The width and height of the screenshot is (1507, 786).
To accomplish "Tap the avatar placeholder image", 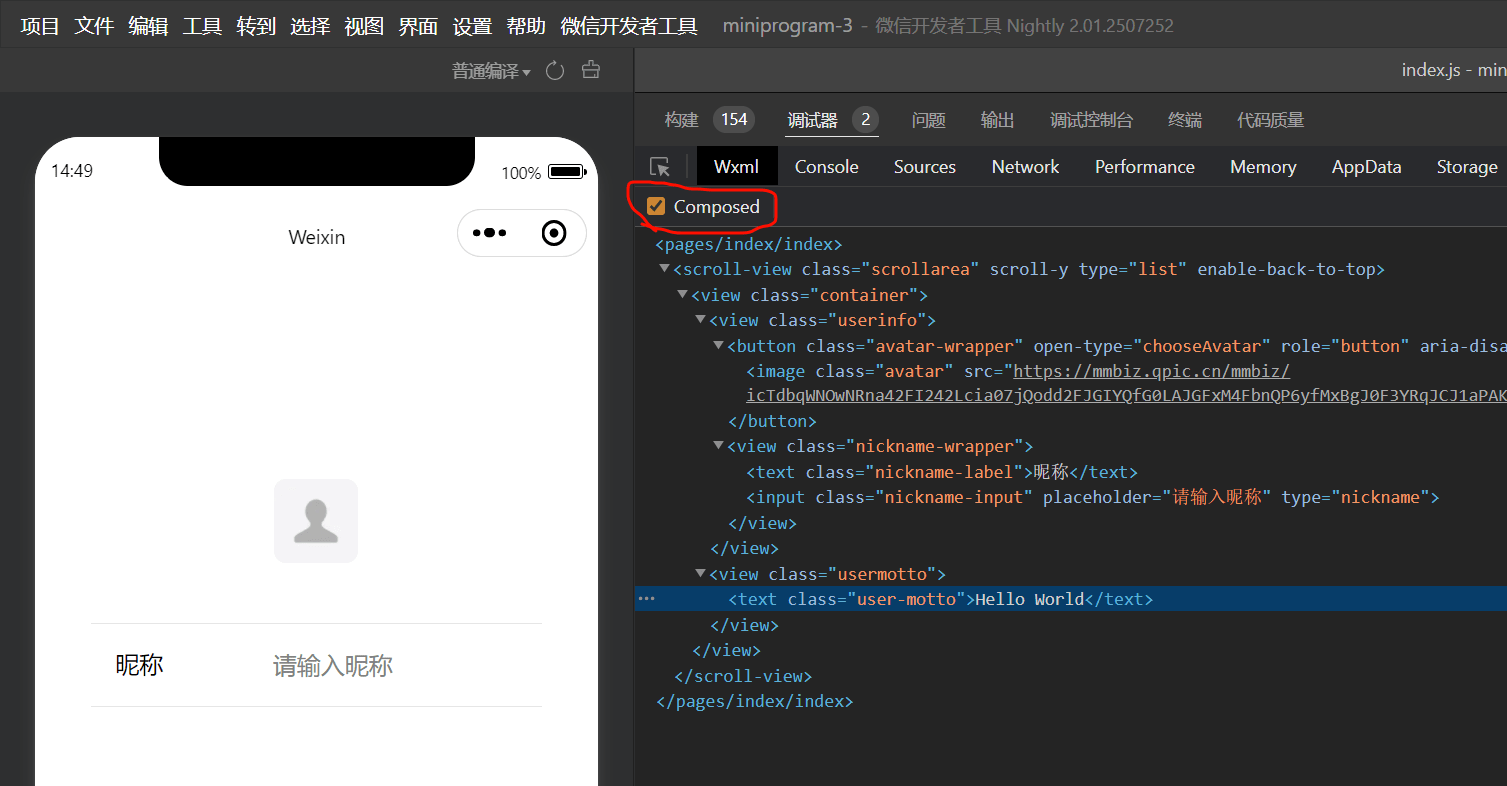I will pyautogui.click(x=316, y=521).
